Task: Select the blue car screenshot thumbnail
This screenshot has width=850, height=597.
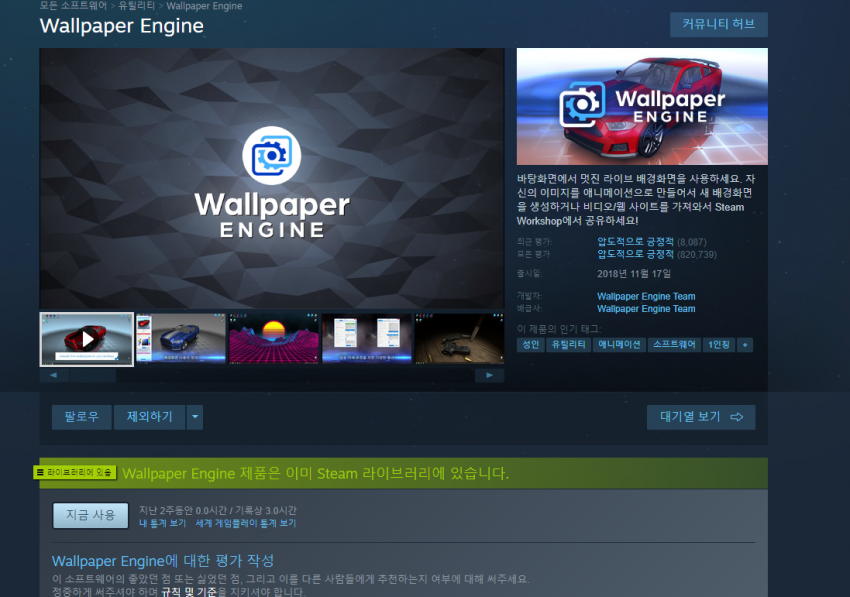Action: click(181, 339)
